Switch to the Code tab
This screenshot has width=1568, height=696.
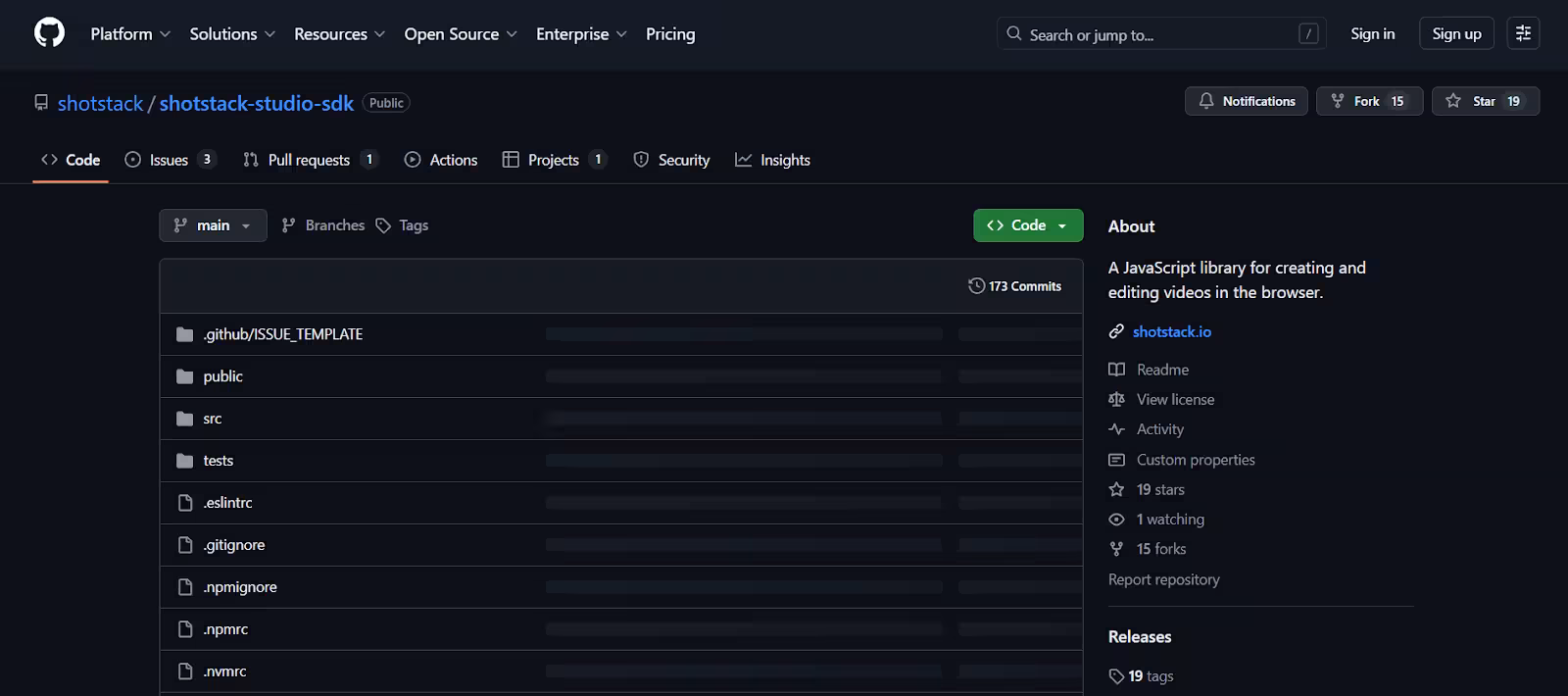71,160
